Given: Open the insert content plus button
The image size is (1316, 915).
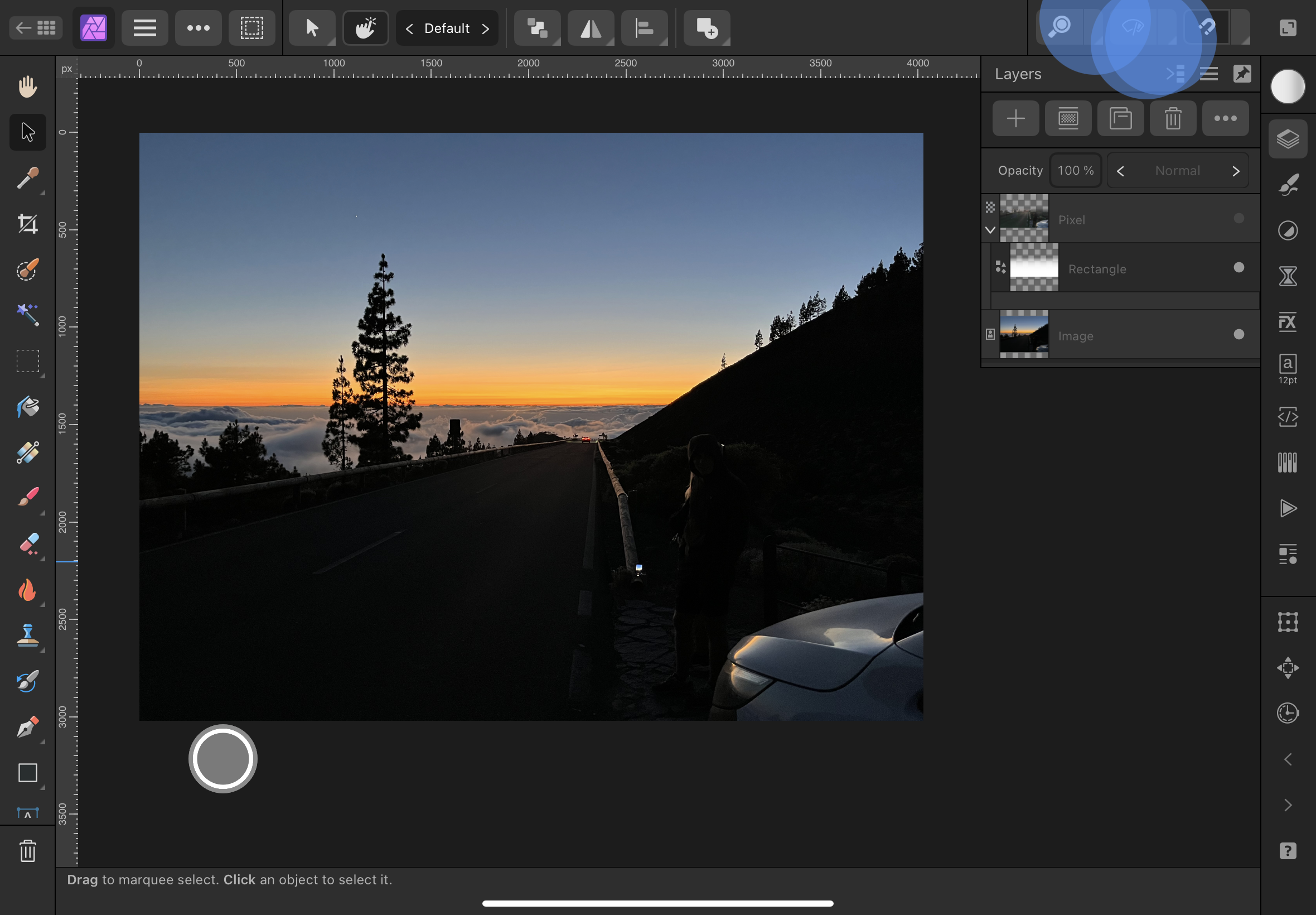Looking at the screenshot, I should pos(707,27).
